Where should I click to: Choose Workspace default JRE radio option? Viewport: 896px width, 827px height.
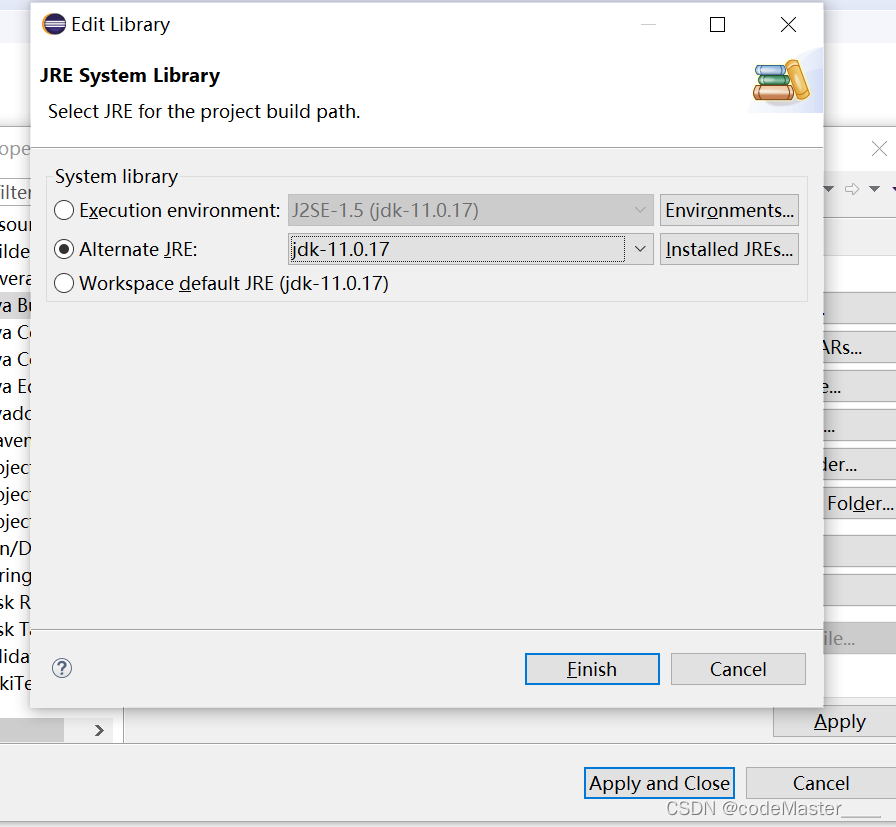(64, 283)
